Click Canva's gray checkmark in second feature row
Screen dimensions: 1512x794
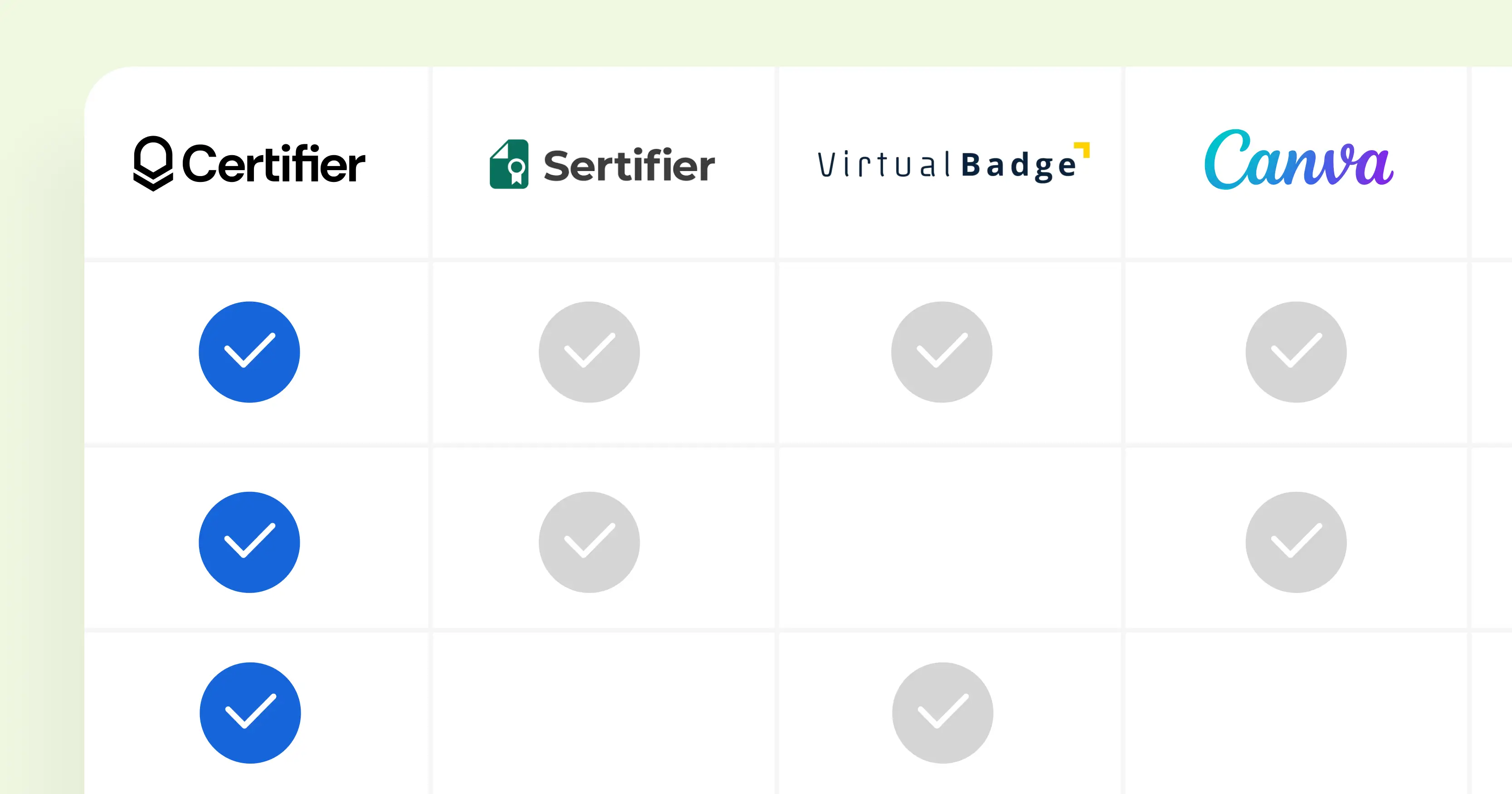[x=1296, y=542]
